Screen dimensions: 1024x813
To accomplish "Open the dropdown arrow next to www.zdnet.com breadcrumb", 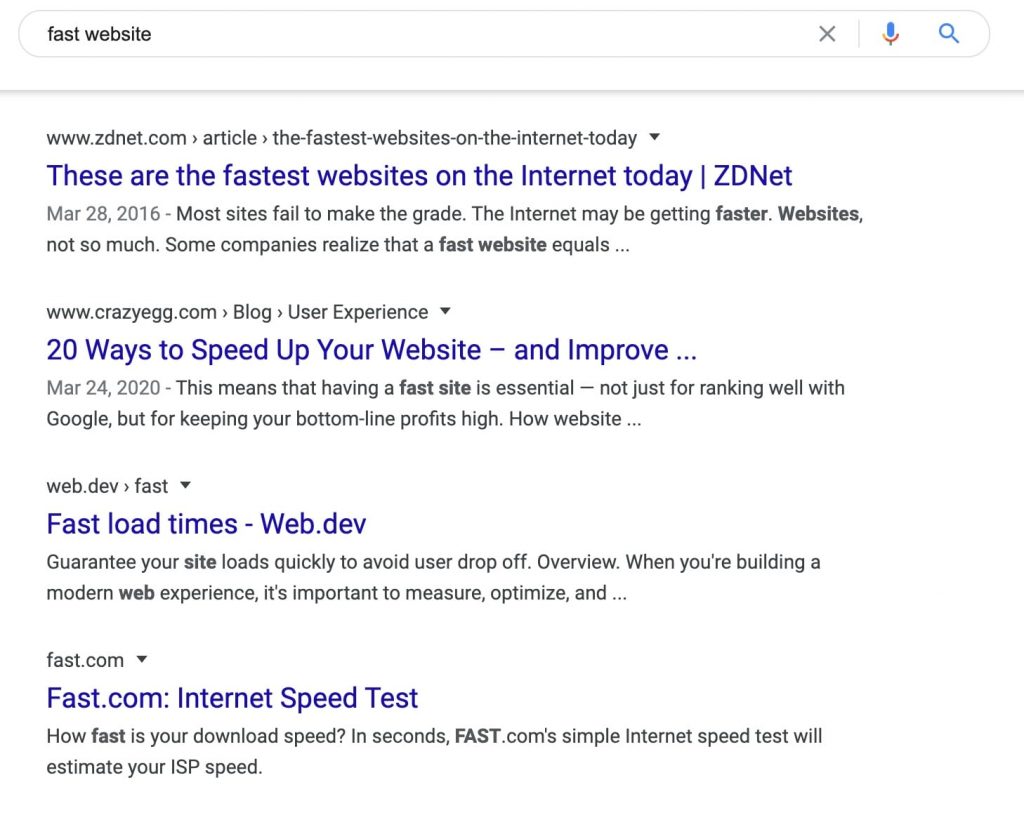I will (653, 137).
